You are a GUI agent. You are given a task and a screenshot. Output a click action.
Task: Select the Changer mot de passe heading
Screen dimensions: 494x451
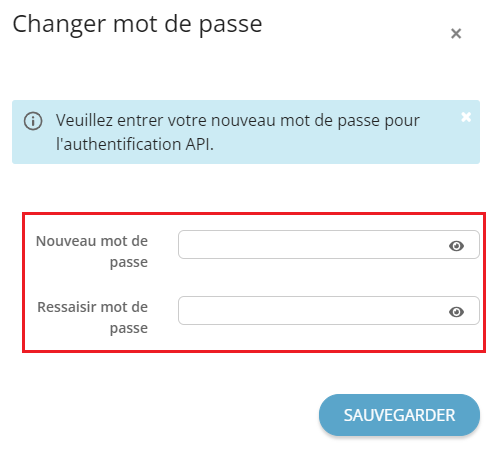137,25
